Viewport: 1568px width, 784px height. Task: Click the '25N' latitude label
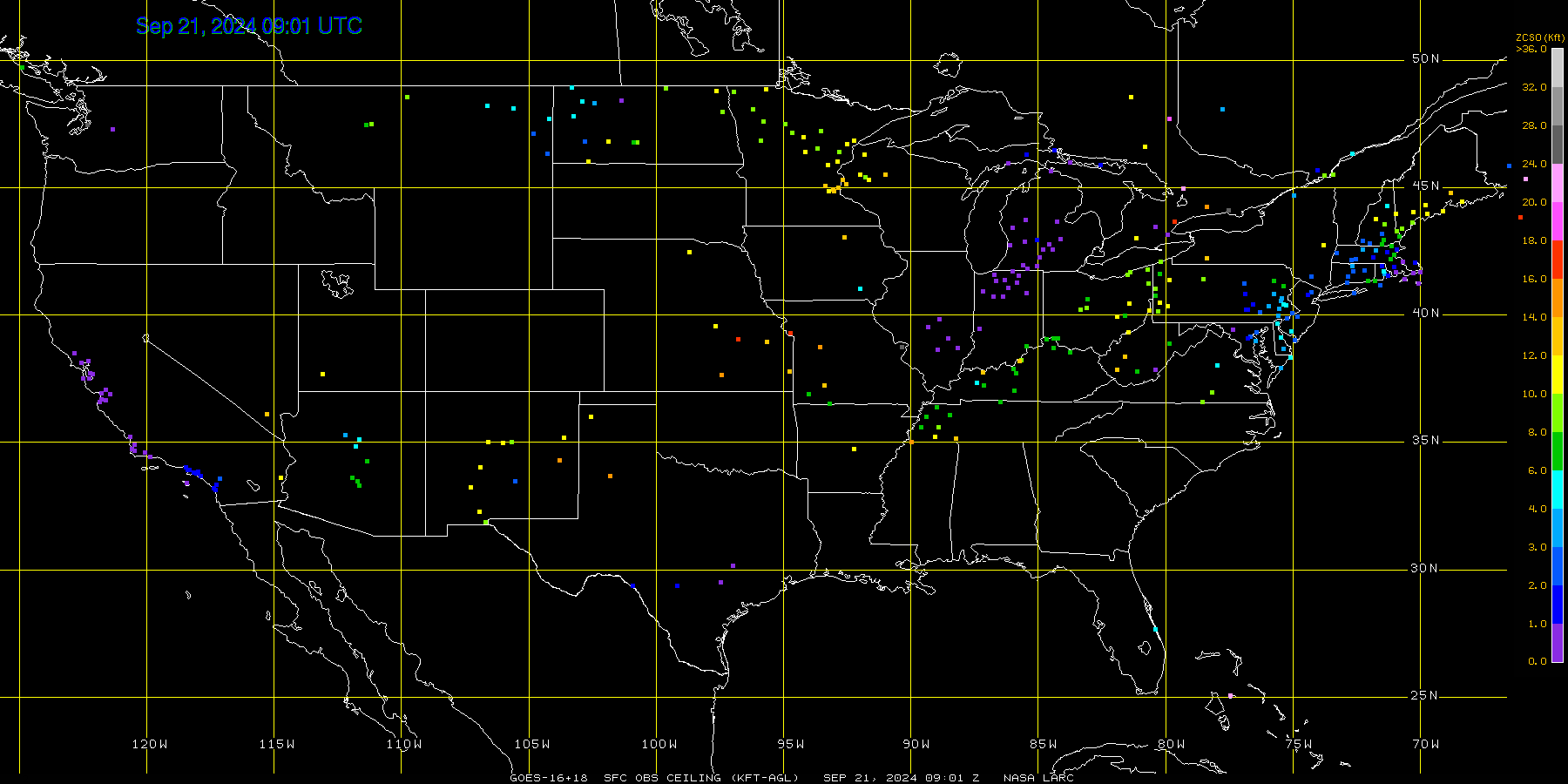[1426, 695]
